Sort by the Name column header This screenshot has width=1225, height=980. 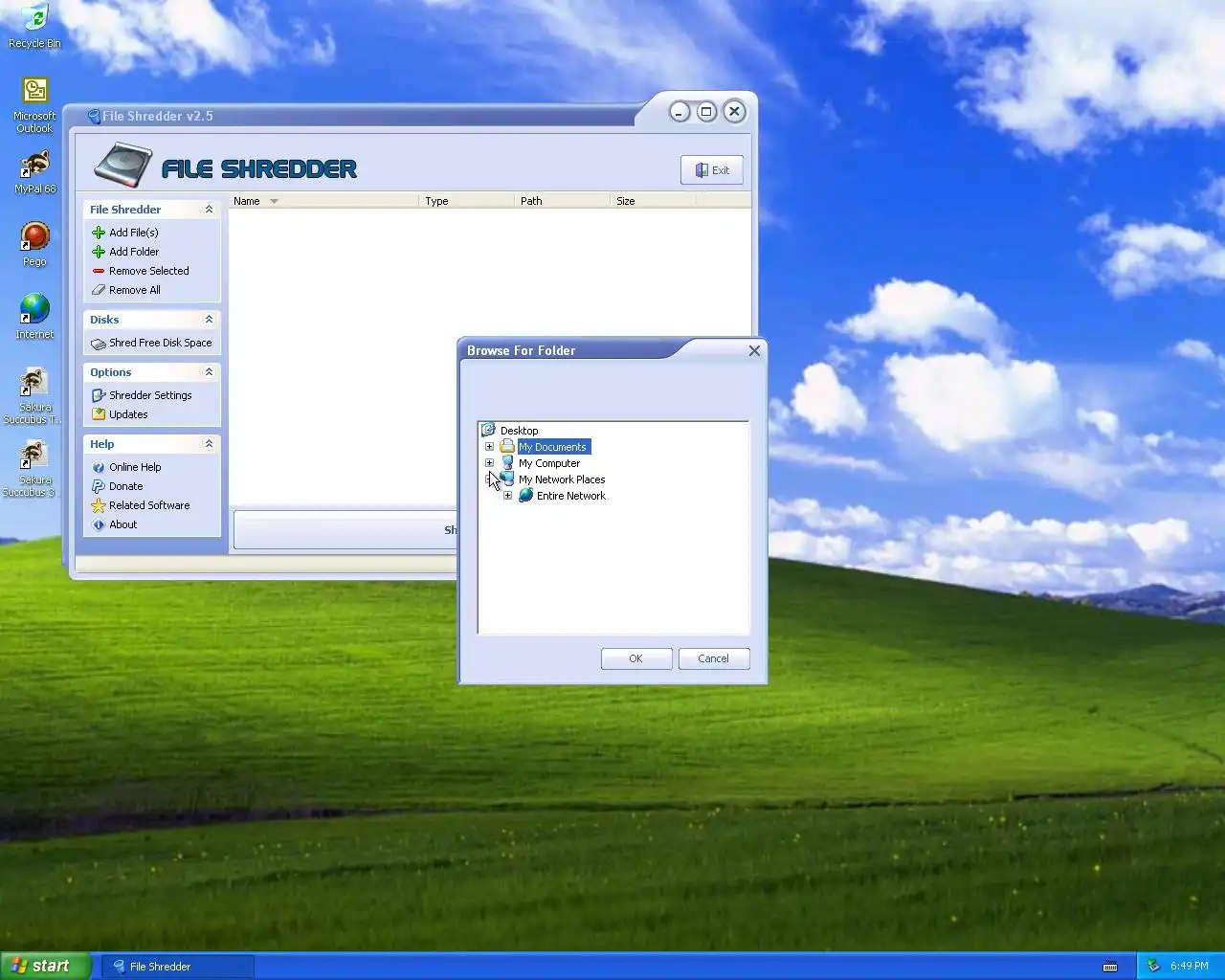pos(323,201)
